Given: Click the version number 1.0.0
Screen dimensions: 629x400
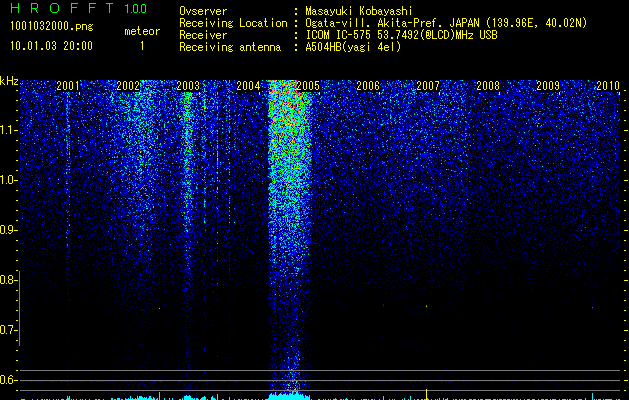Looking at the screenshot, I should pyautogui.click(x=136, y=9).
